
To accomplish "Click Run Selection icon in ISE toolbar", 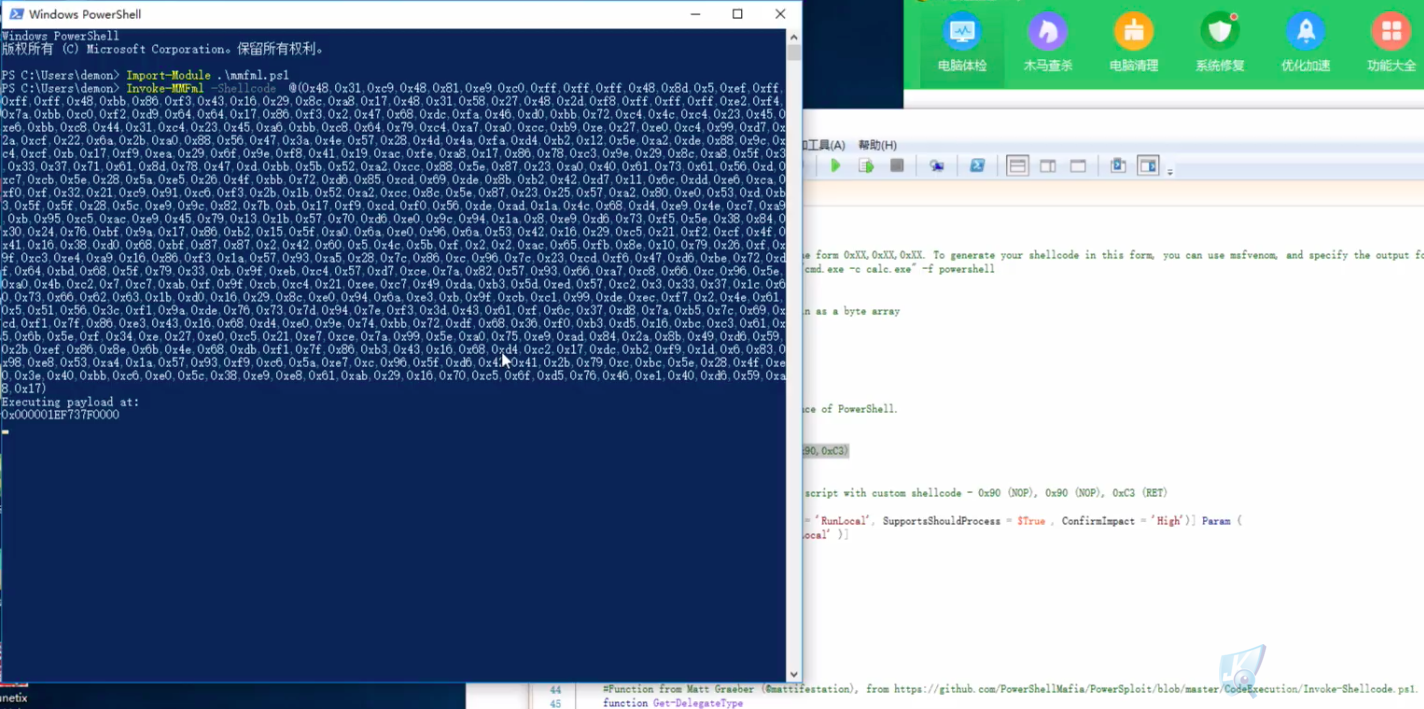I will point(866,166).
